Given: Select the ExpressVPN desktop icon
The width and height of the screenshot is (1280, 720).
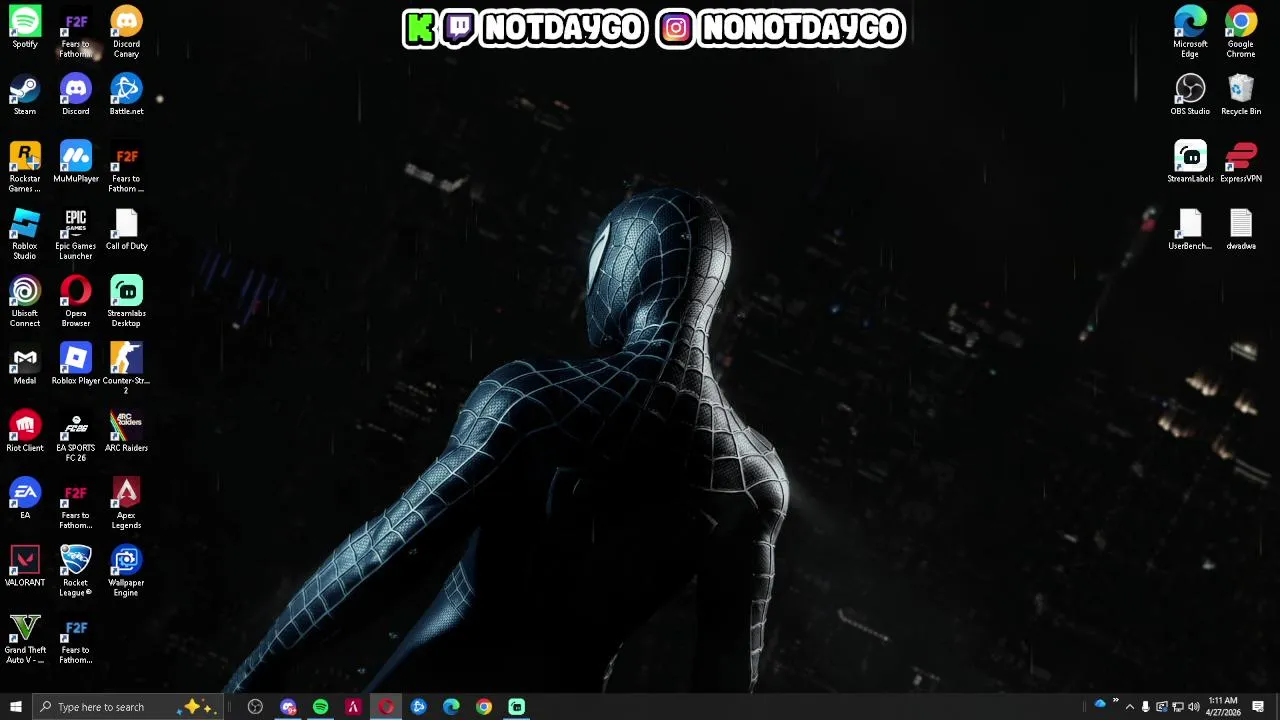Looking at the screenshot, I should (1241, 162).
